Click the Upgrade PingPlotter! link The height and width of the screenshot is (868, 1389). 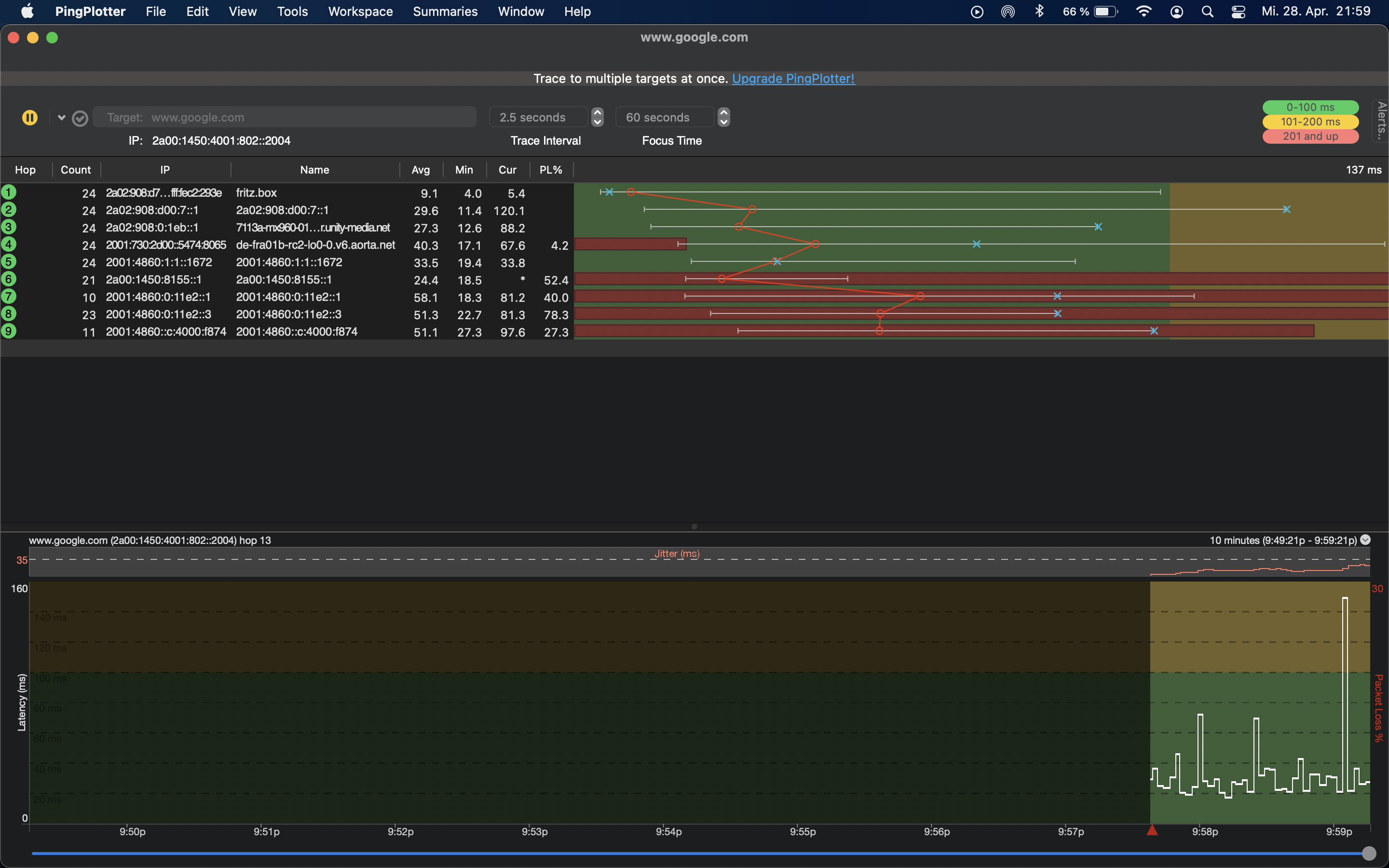[x=793, y=79]
